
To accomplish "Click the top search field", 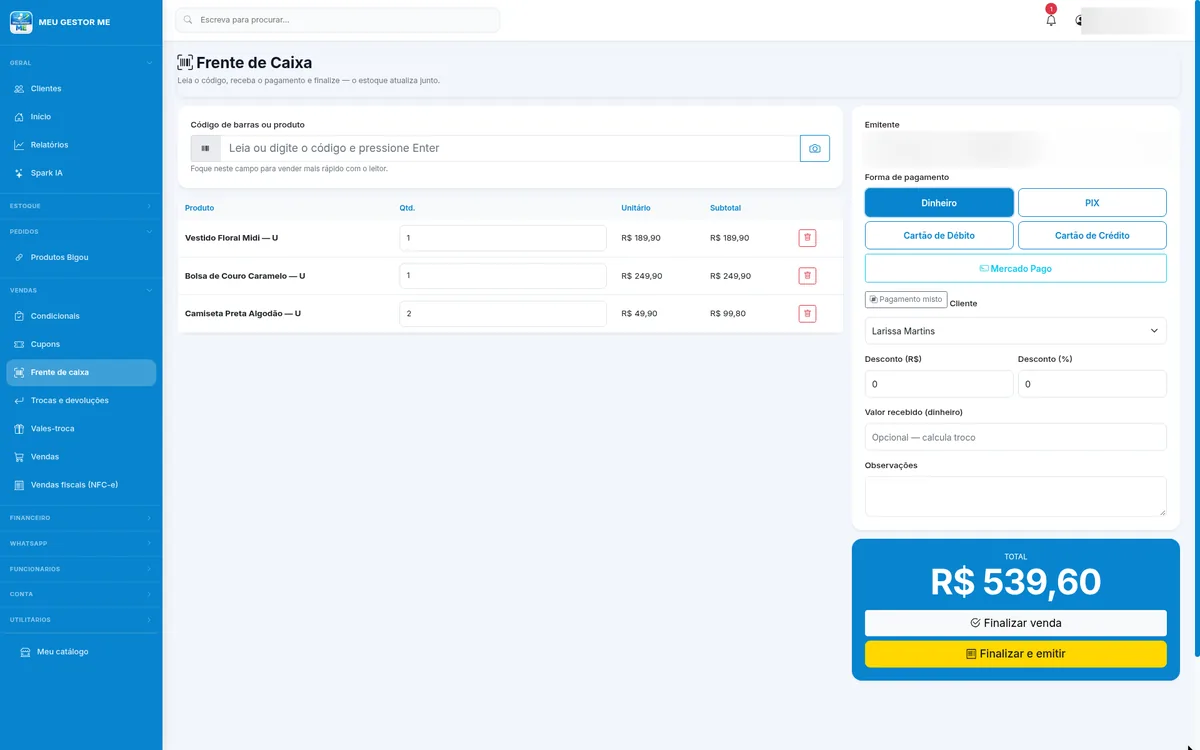I will [338, 20].
